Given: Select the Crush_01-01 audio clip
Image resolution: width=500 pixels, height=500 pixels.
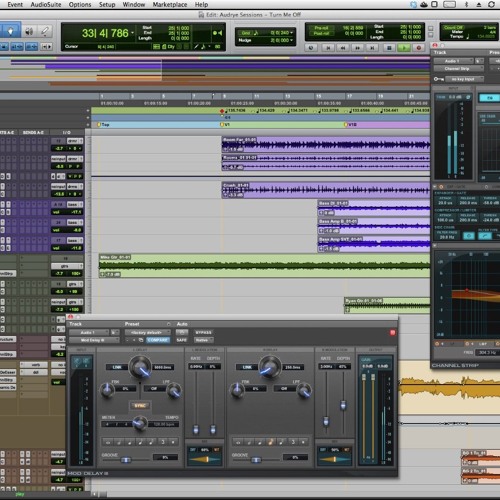Looking at the screenshot, I should tap(326, 190).
